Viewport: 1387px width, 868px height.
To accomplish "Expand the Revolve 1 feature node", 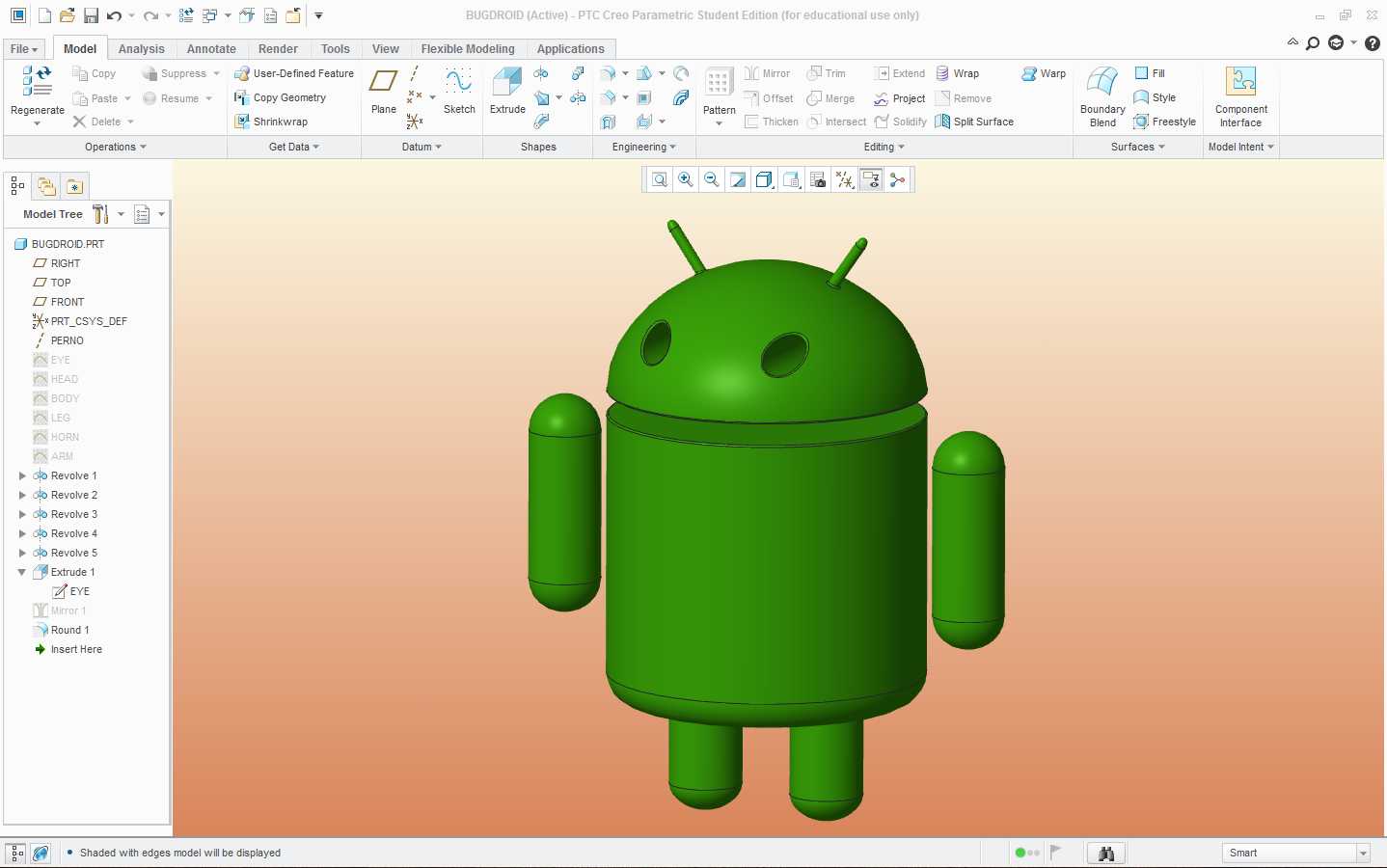I will point(22,475).
